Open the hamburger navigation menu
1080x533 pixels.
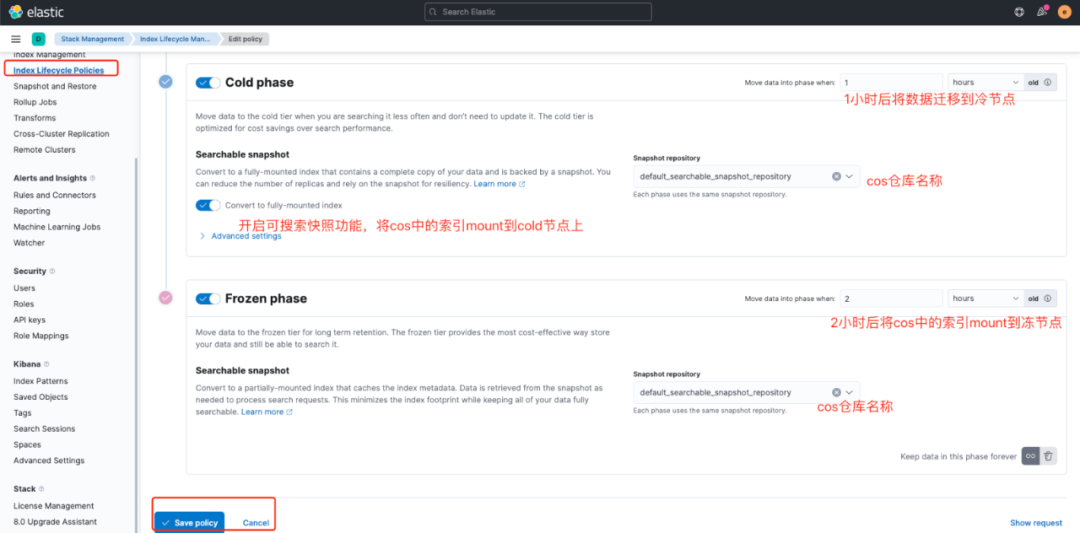click(15, 39)
